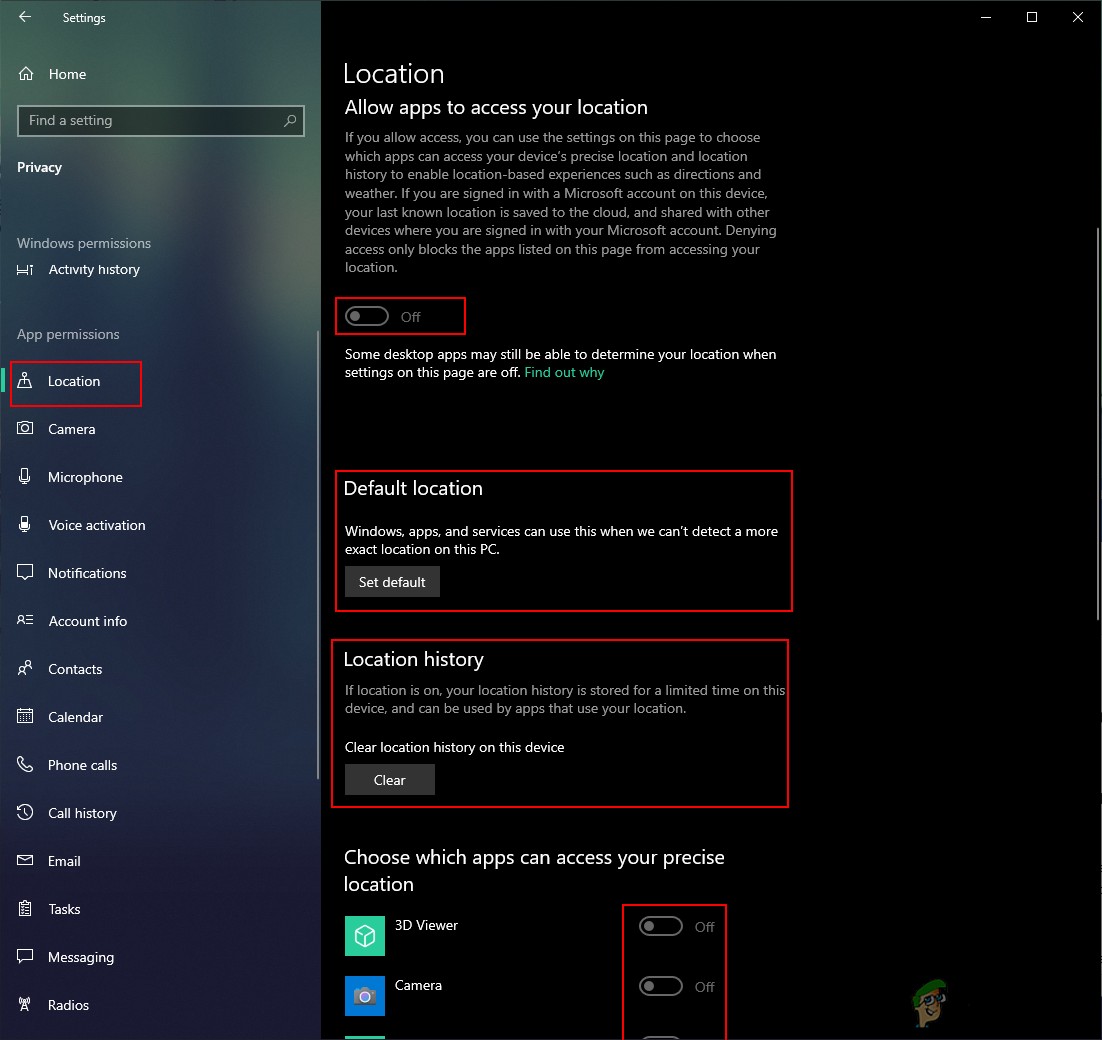1102x1040 pixels.
Task: Click the Phone calls icon
Action: (x=27, y=765)
